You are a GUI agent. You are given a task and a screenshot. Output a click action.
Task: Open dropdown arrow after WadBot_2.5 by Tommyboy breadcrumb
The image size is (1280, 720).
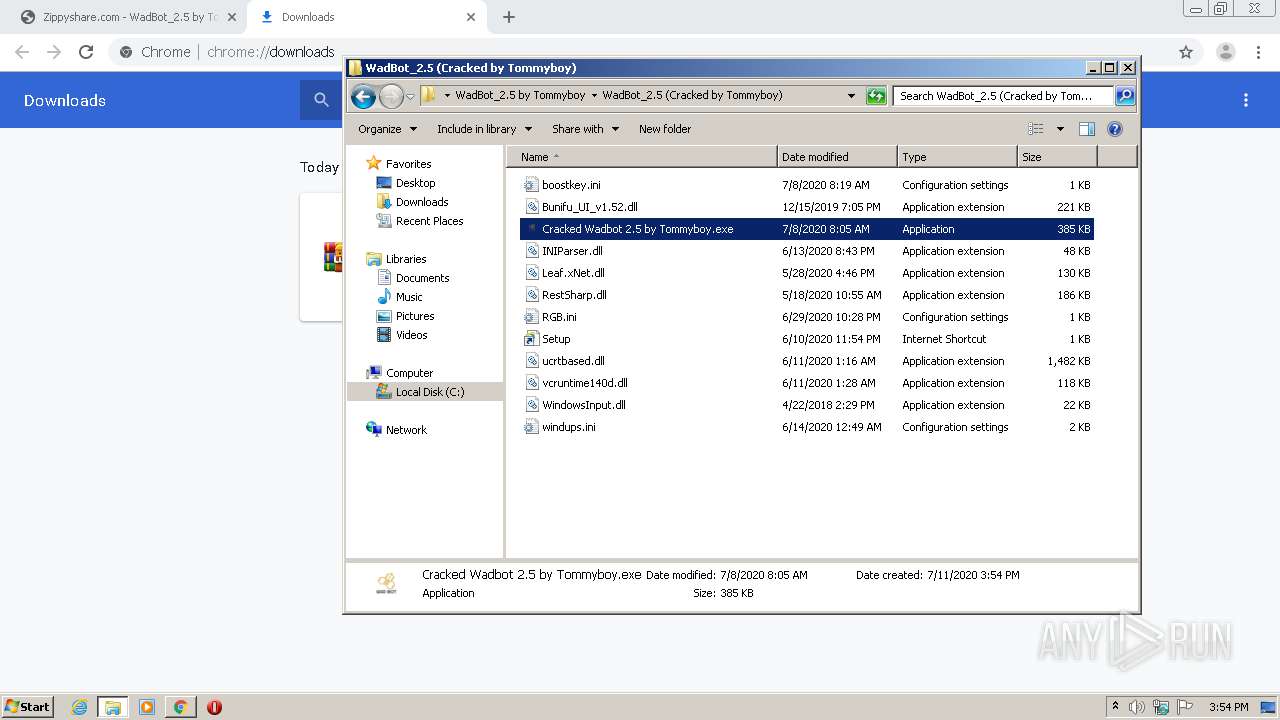[x=594, y=96]
